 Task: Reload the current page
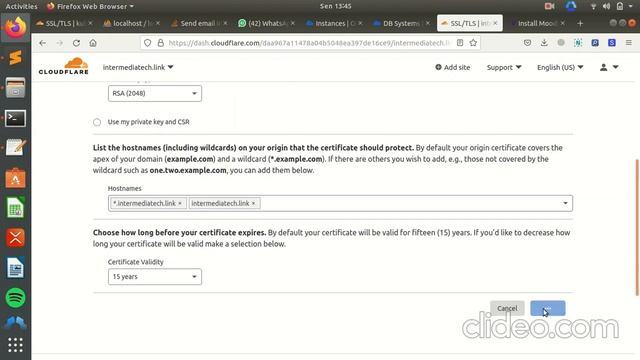tap(76, 43)
